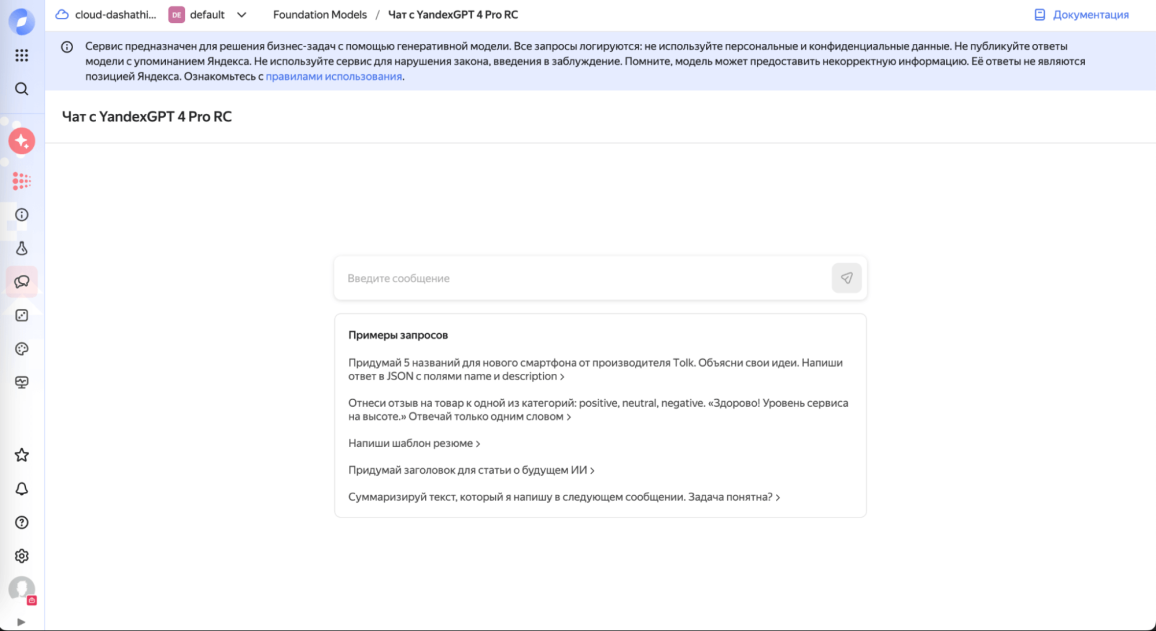Screen dimensions: 1156x631
Task: Click the page title Чат с YandexGPT 4 Pro RC
Action: pos(147,116)
